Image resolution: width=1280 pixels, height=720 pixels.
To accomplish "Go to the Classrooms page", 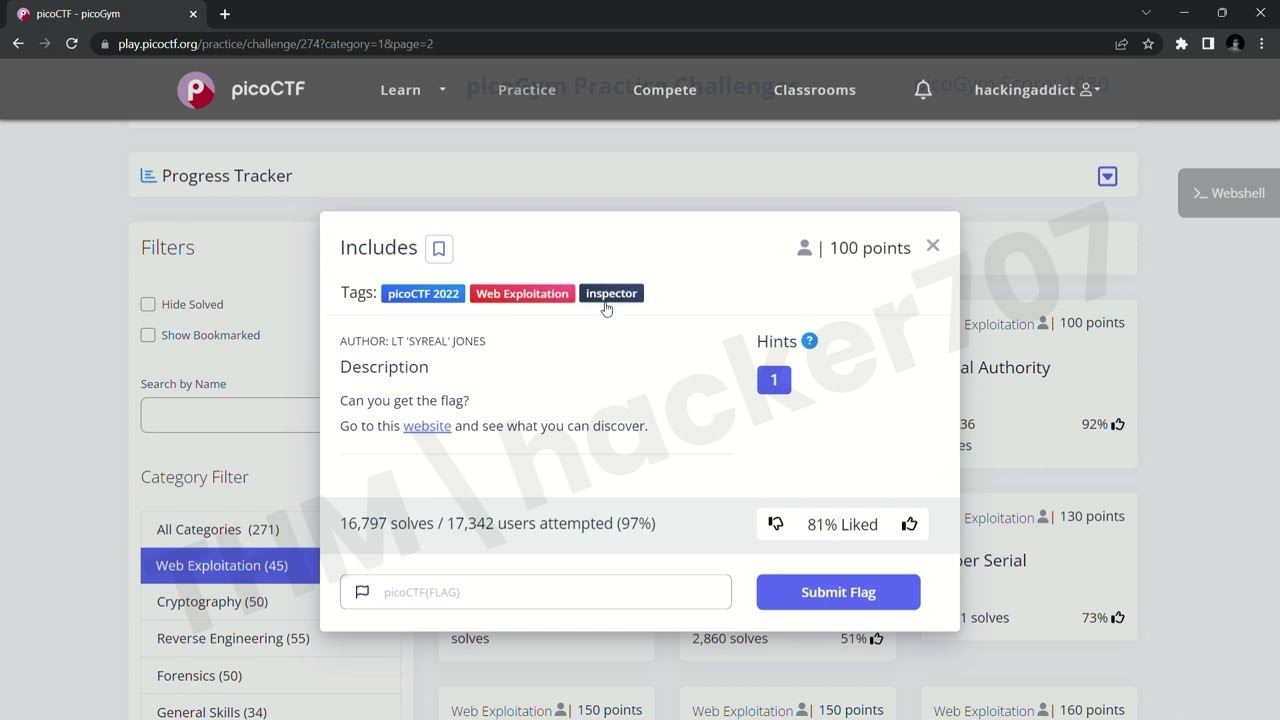I will (815, 90).
